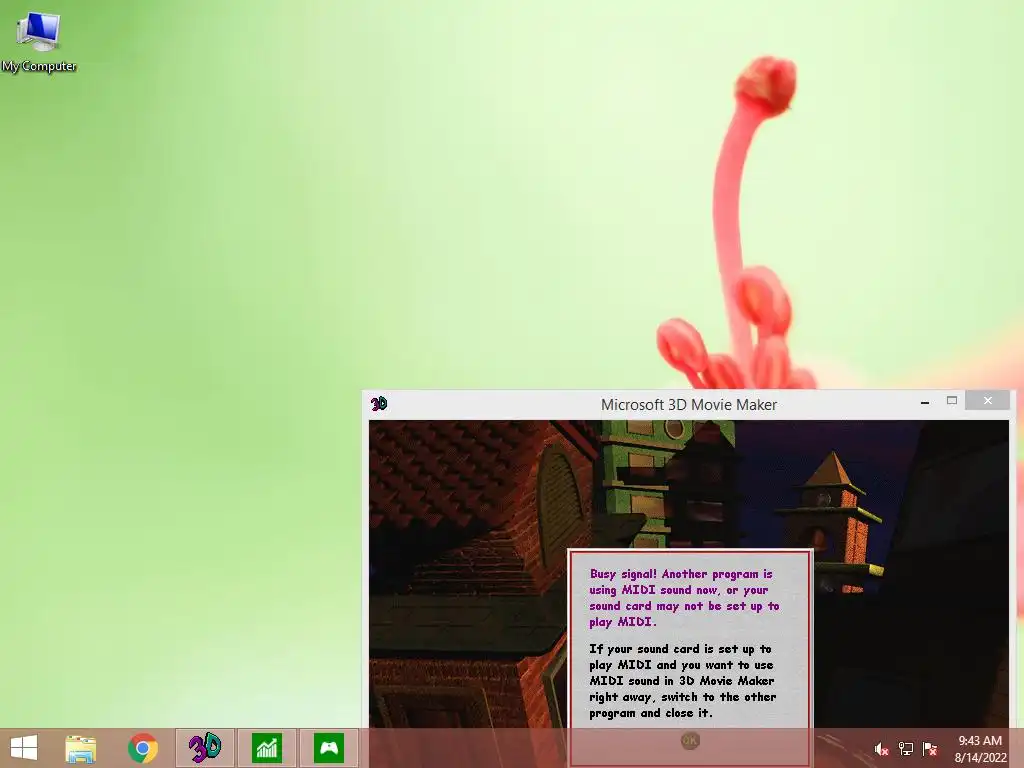Open Google Chrome from the taskbar

point(142,748)
